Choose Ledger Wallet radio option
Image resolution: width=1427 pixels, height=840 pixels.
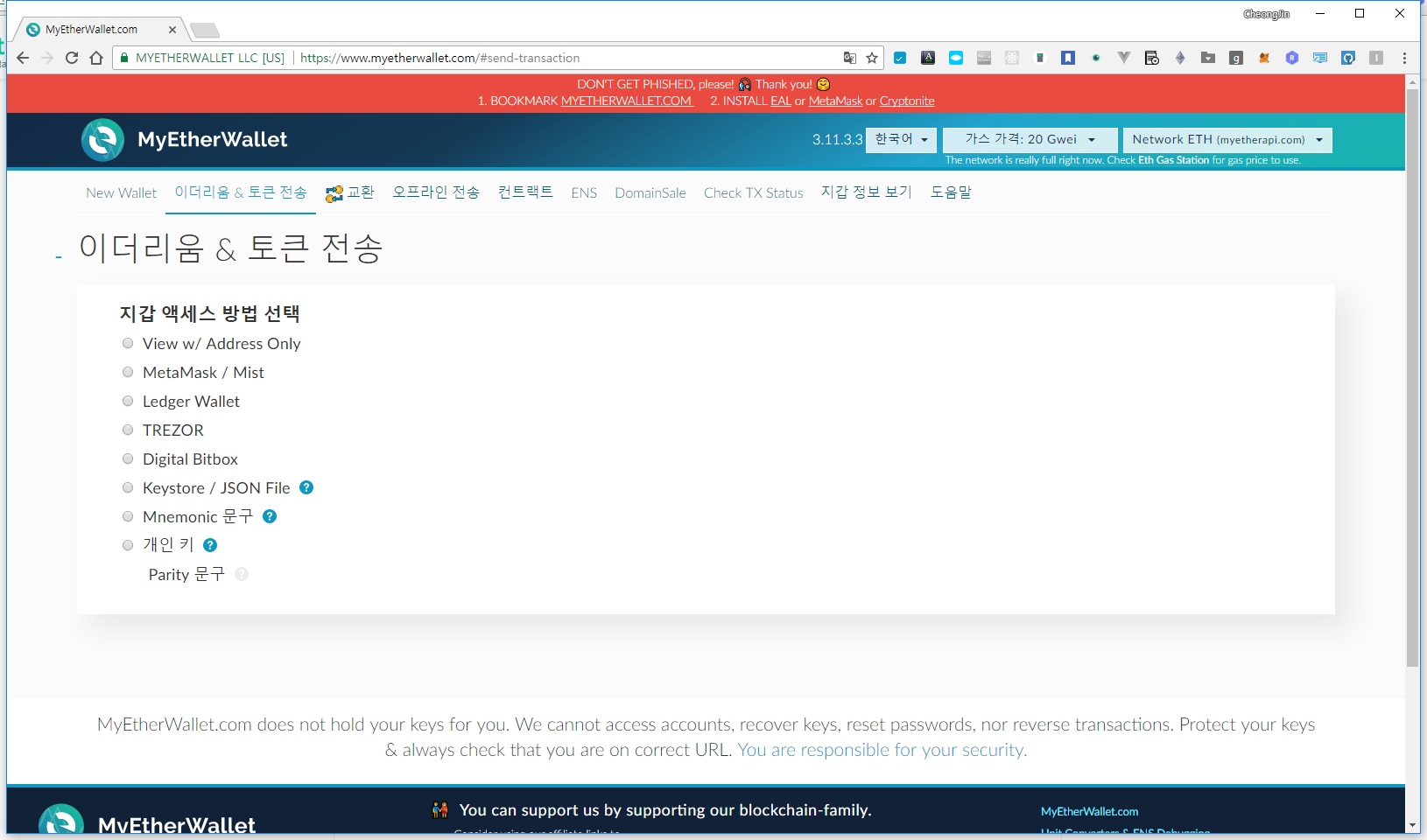[x=128, y=402]
